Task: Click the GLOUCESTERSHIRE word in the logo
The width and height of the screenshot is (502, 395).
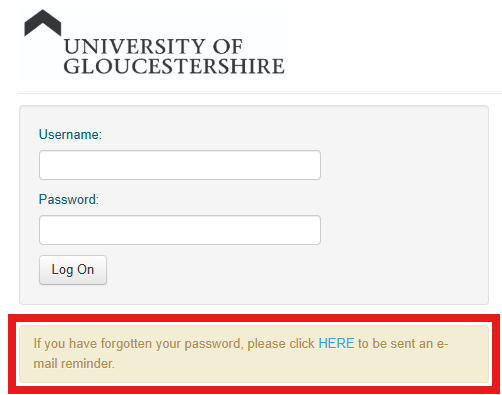Action: click(174, 66)
